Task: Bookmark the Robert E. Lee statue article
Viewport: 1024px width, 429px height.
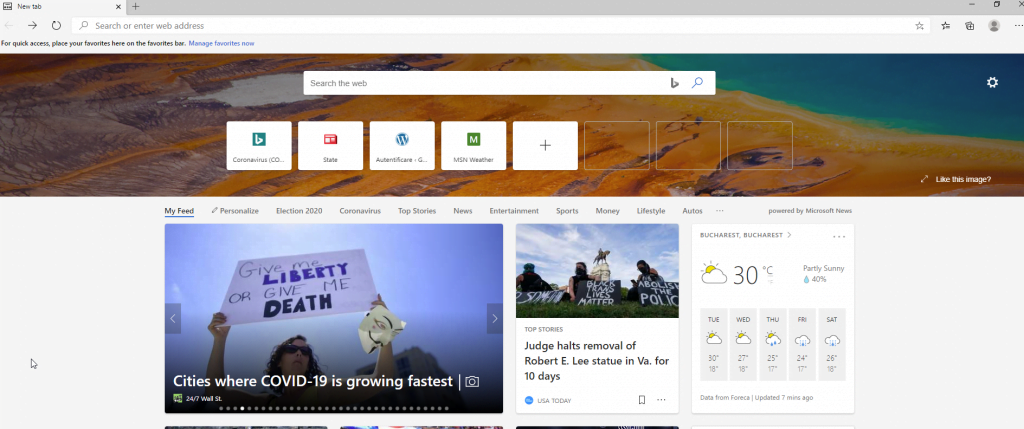Action: (x=641, y=400)
